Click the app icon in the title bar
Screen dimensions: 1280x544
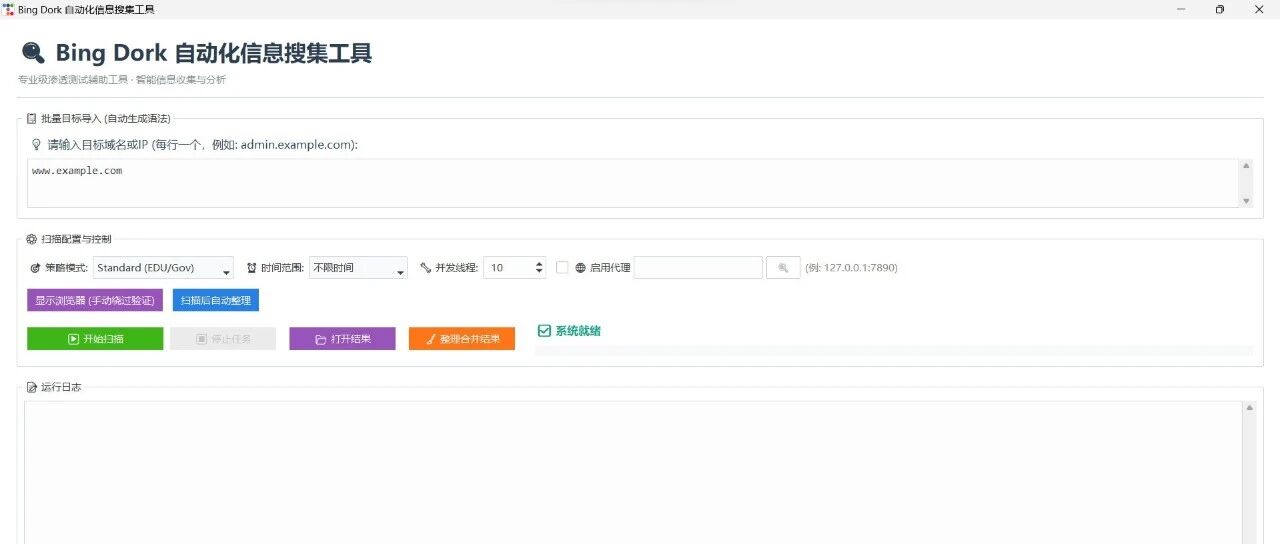pyautogui.click(x=9, y=9)
